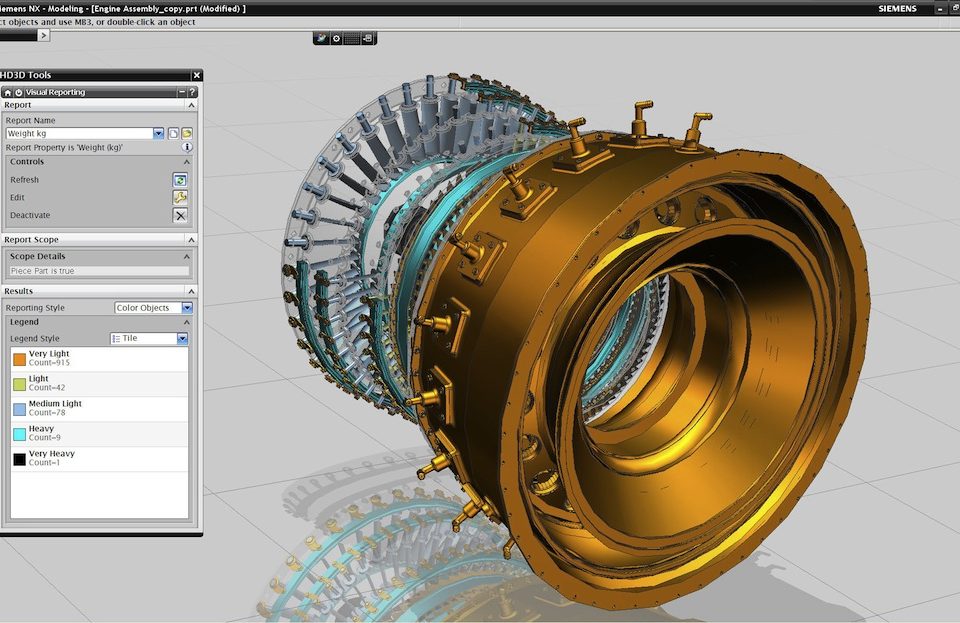Click the Piece Part is true field

[x=99, y=271]
